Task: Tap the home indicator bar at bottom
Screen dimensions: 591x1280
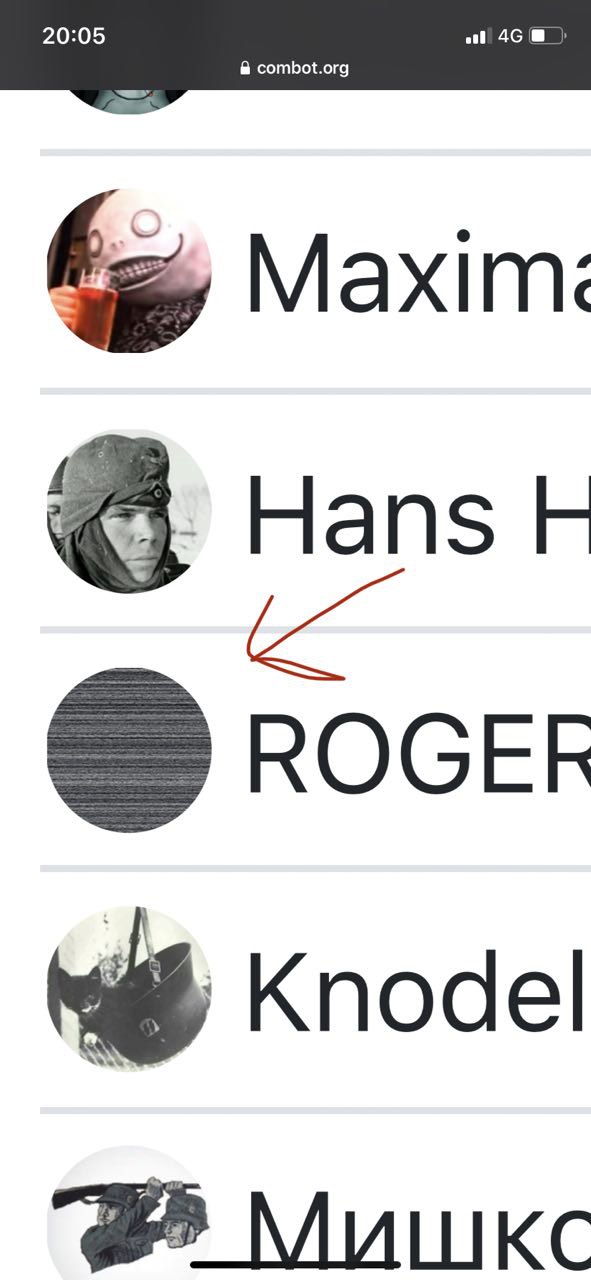Action: click(295, 1265)
